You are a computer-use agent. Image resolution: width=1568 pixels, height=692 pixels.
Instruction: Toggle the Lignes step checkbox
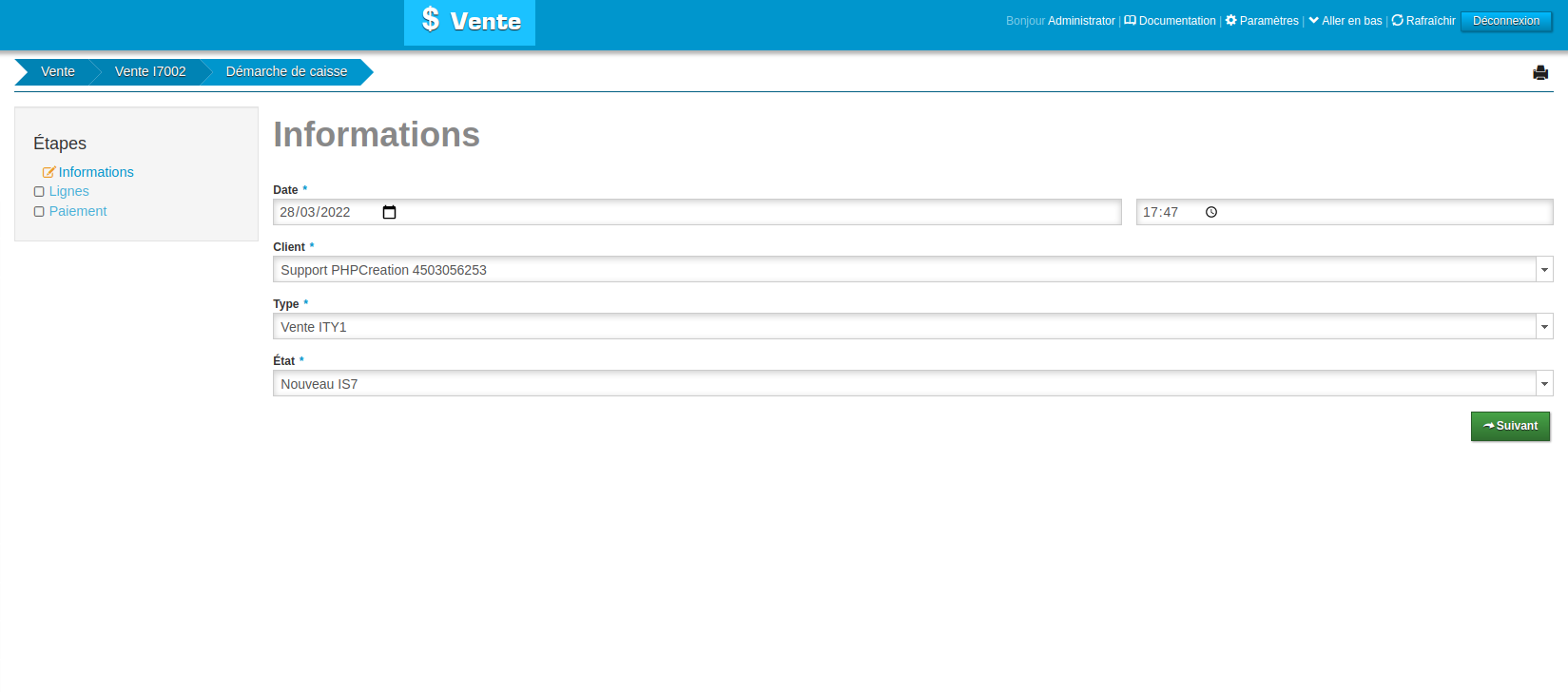click(x=39, y=192)
